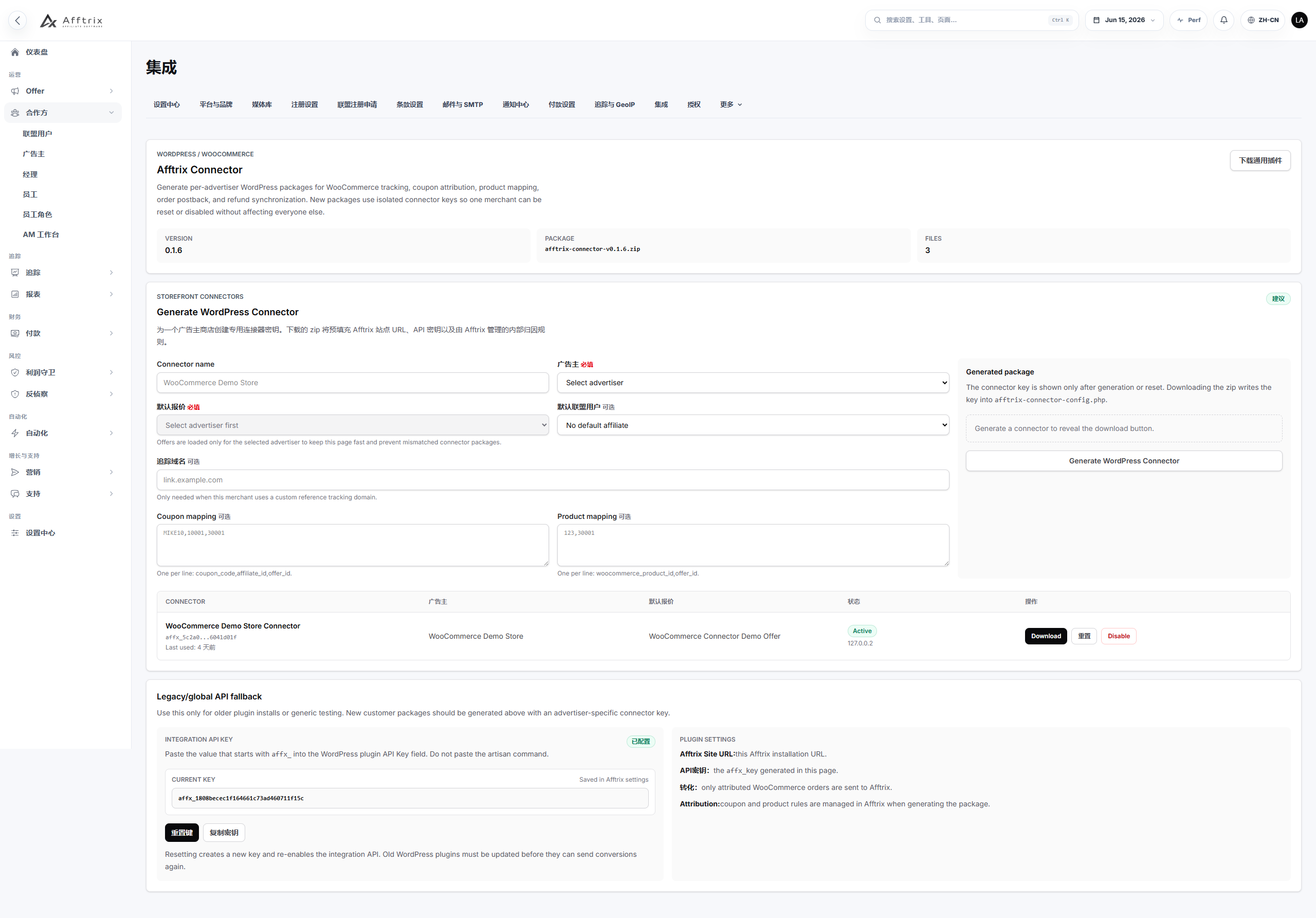Click the 下载通用插件 button
This screenshot has width=1316, height=918.
point(1260,160)
